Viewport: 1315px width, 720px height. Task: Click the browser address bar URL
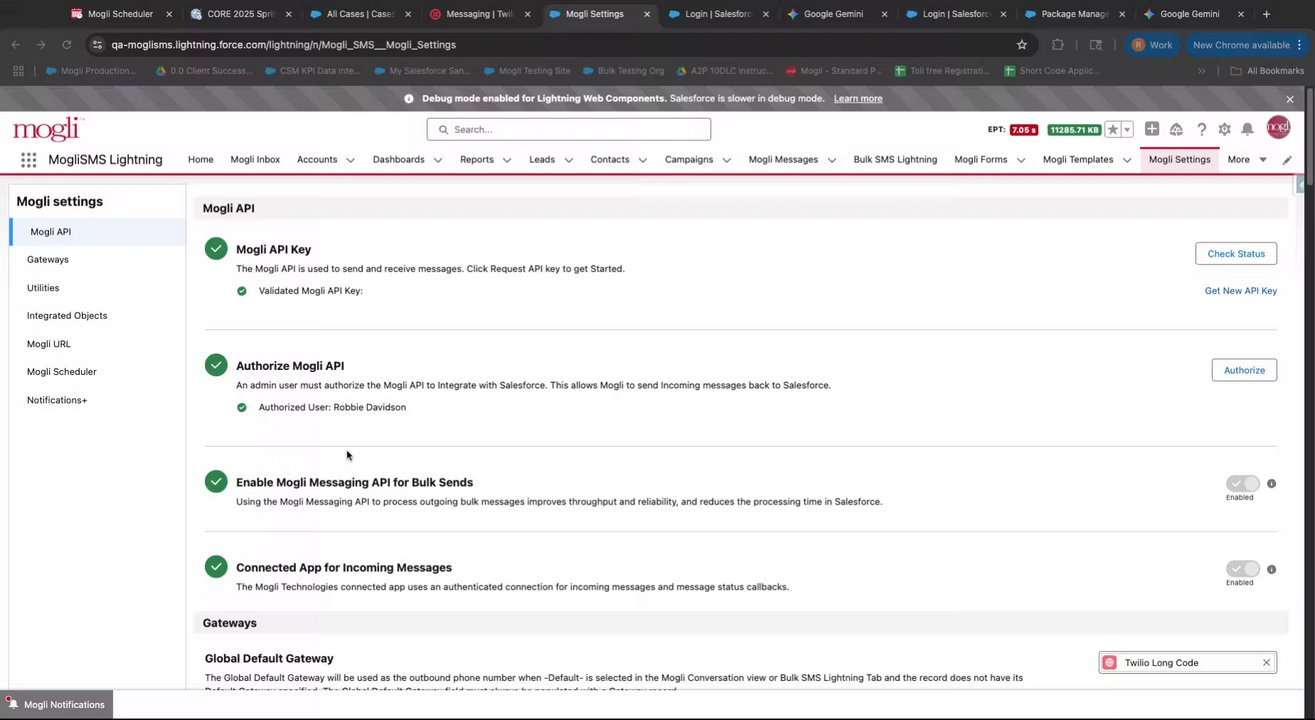pyautogui.click(x=284, y=45)
